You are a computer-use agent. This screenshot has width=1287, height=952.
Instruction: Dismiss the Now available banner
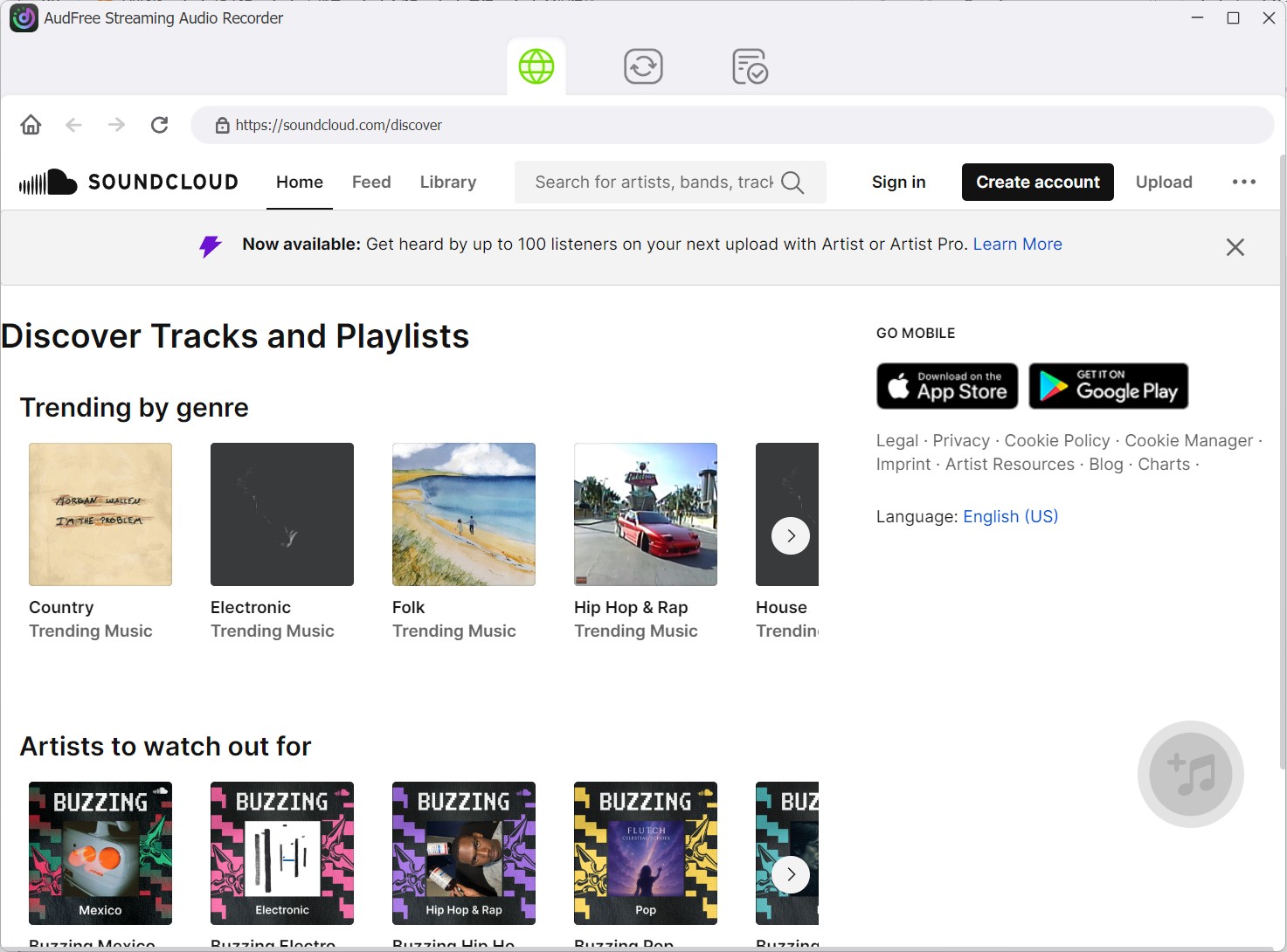coord(1235,247)
